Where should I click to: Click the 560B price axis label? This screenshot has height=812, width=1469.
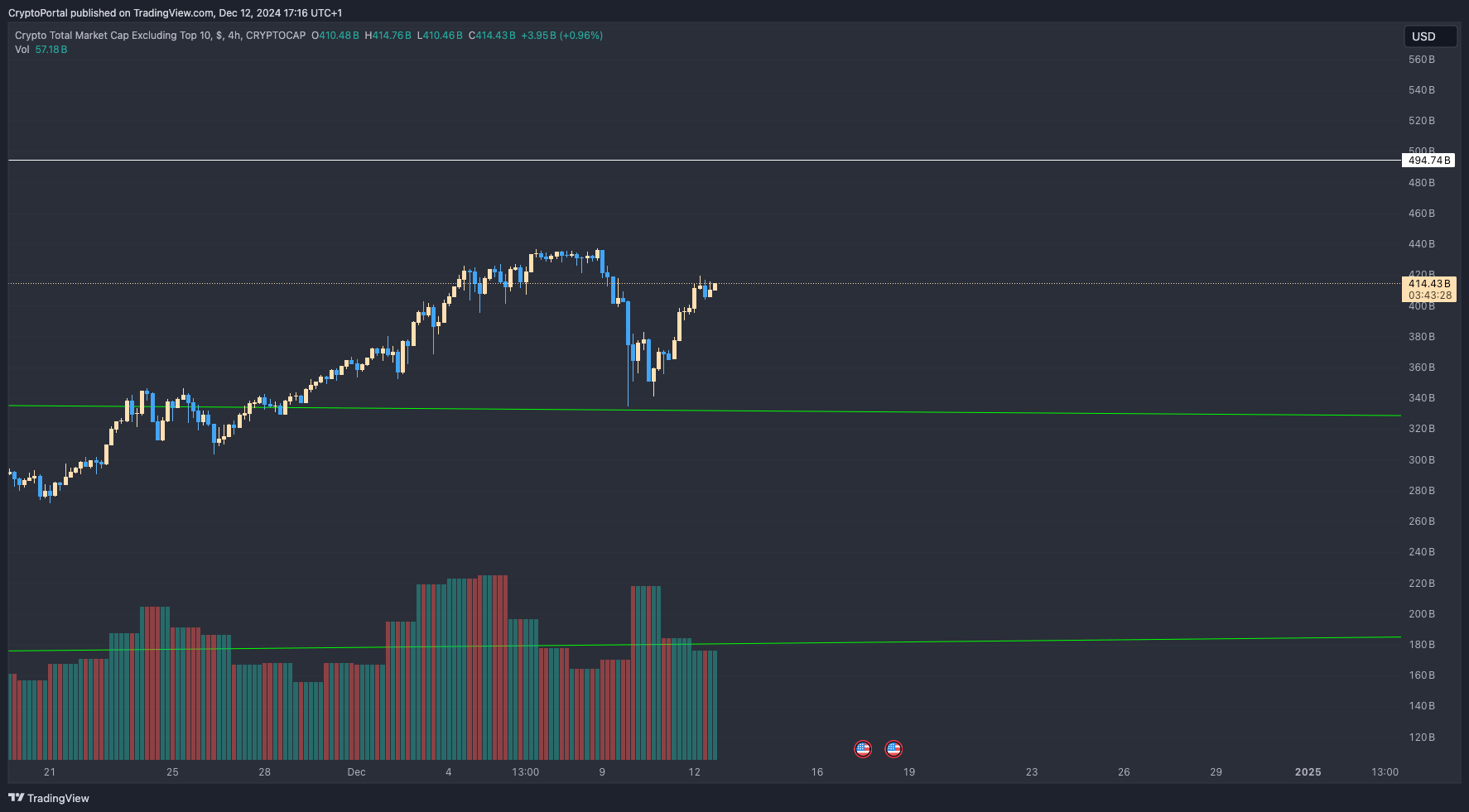1422,60
